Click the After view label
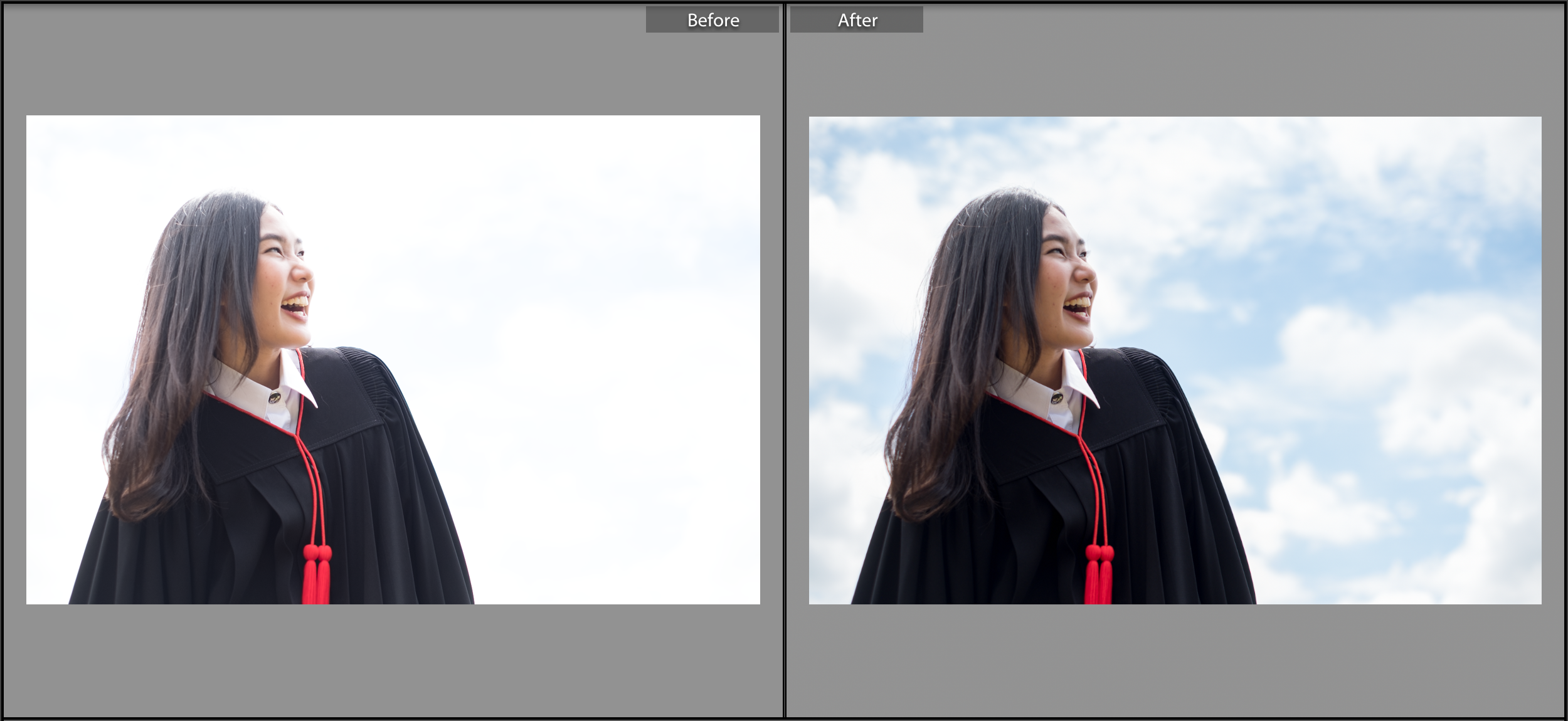1568x721 pixels. pyautogui.click(x=857, y=20)
